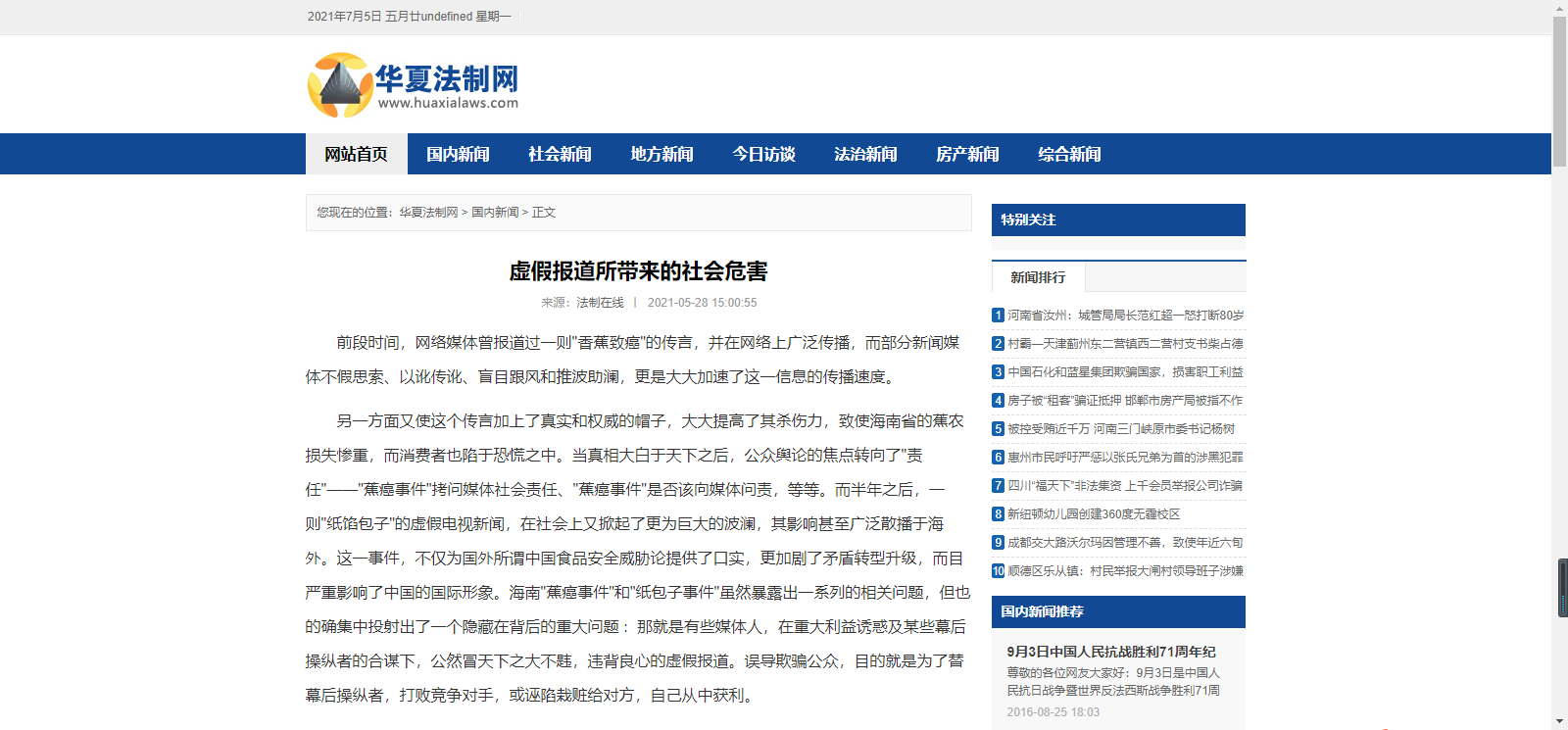Screen dimensions: 1568x730
Task: Go to the 社会新闻 section
Action: 561,154
